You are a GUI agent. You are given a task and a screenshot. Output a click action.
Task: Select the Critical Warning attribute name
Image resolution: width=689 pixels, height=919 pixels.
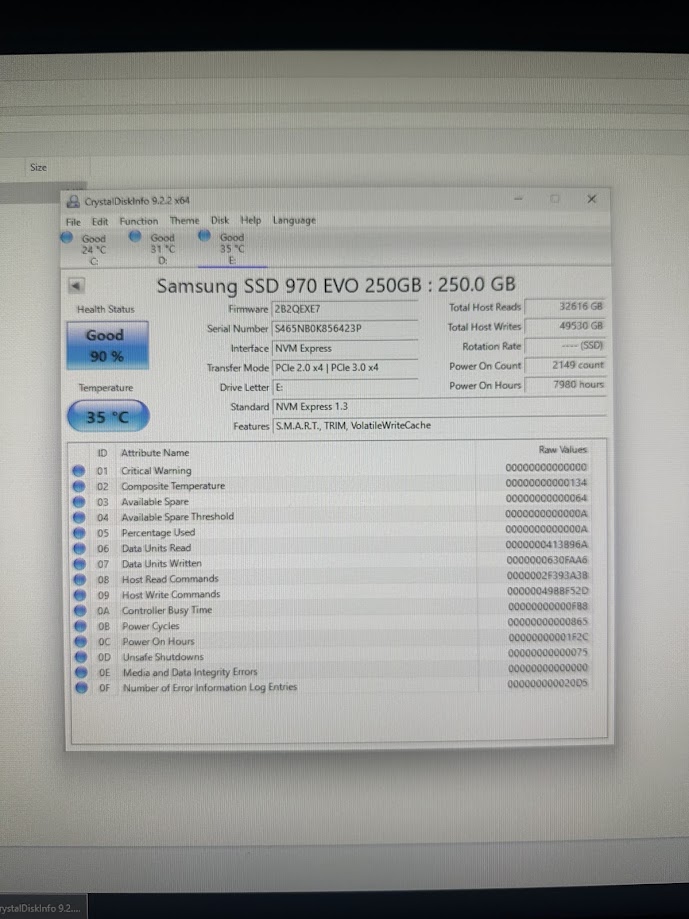156,471
